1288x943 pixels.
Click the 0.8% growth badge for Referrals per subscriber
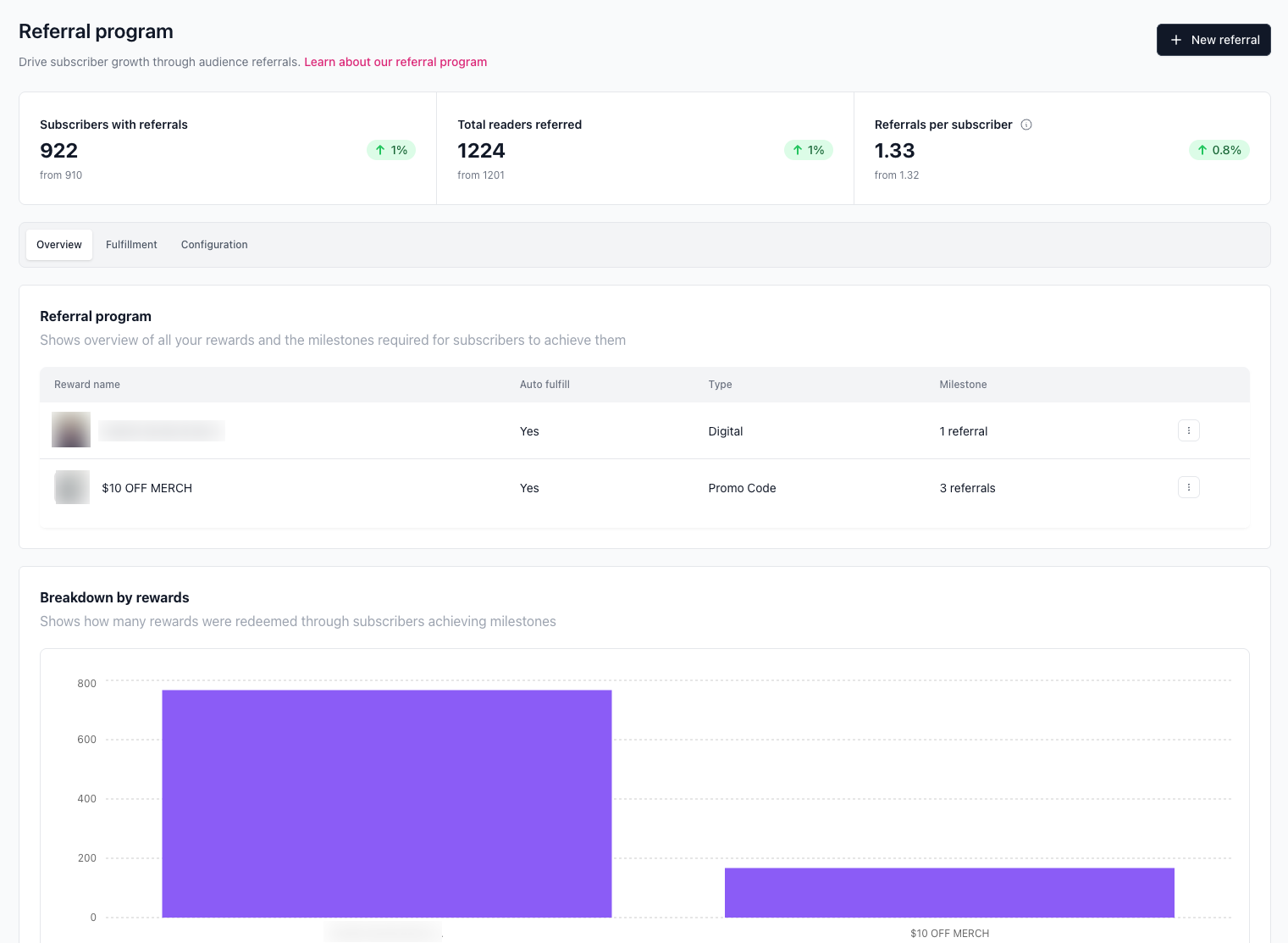pyautogui.click(x=1219, y=150)
